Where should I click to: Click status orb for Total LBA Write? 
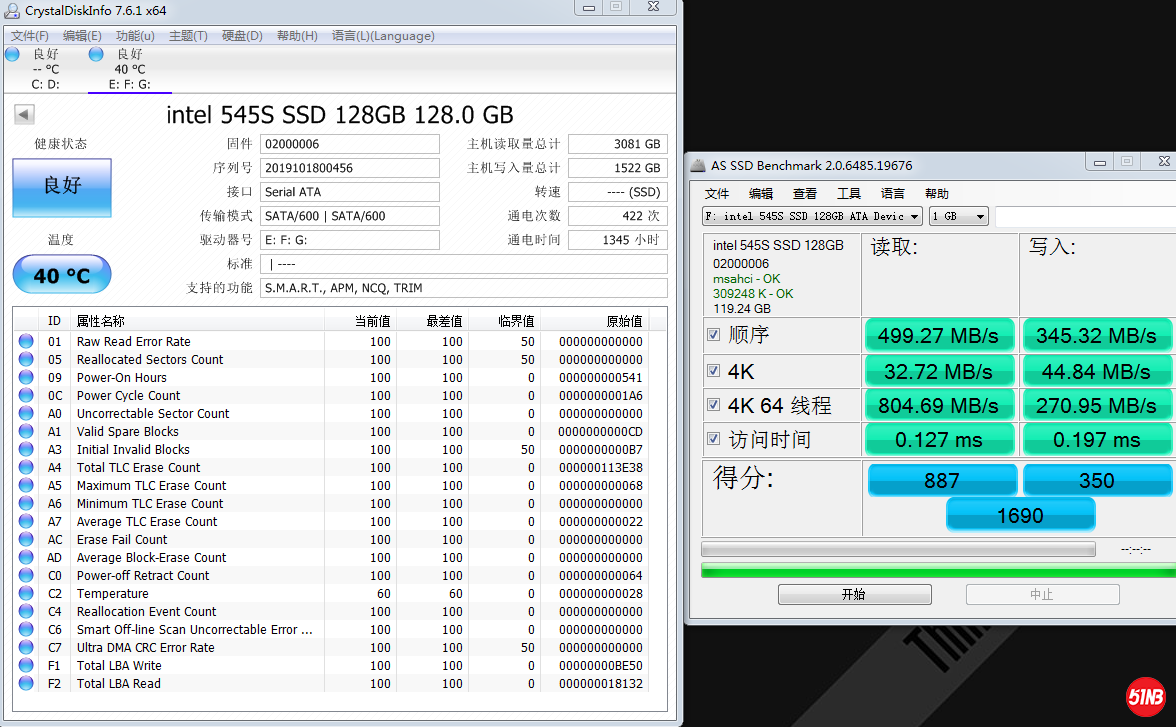[x=26, y=665]
